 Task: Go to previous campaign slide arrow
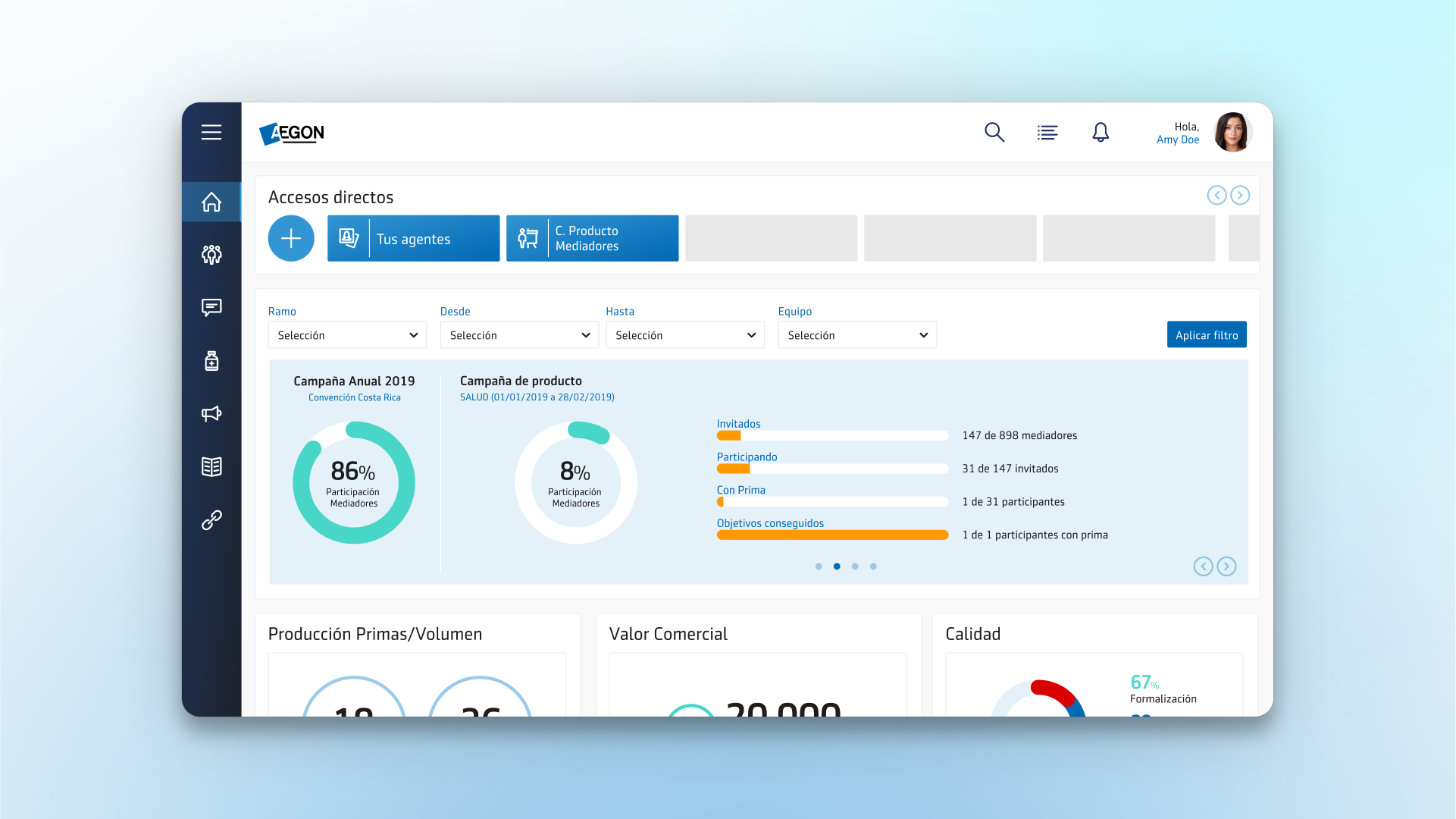point(1203,566)
